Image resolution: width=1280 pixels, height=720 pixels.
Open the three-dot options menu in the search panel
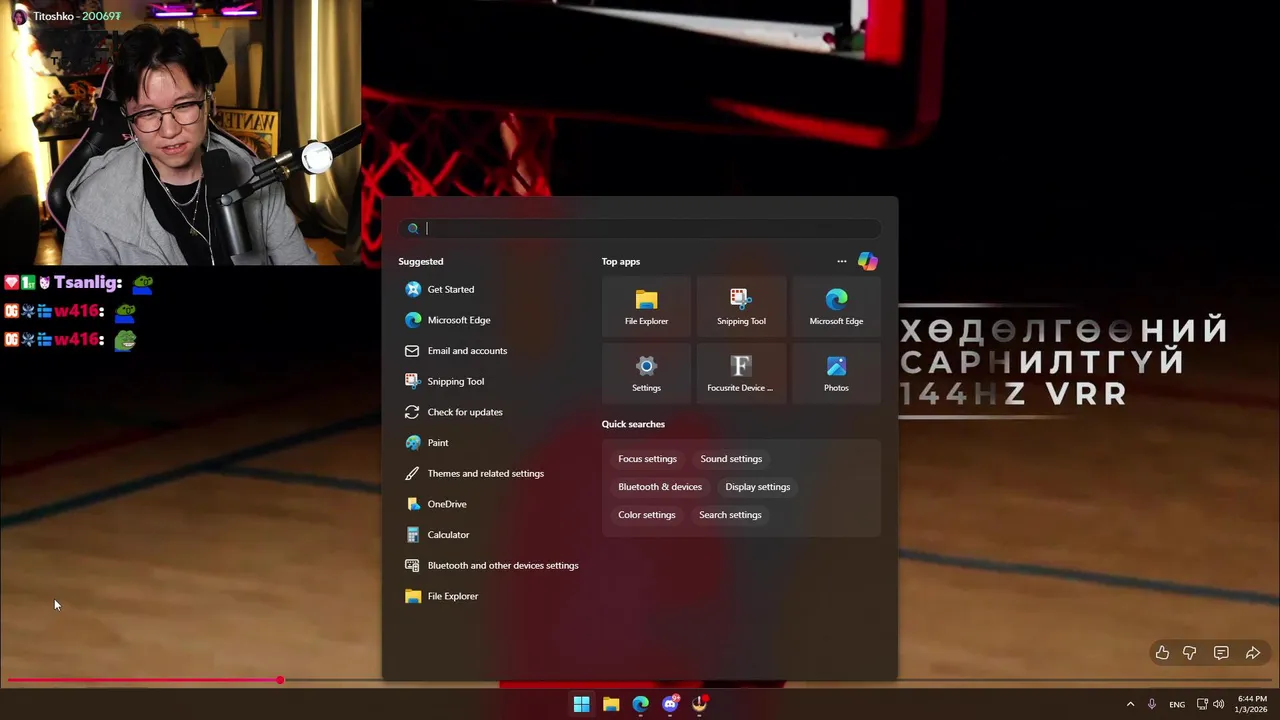point(842,261)
